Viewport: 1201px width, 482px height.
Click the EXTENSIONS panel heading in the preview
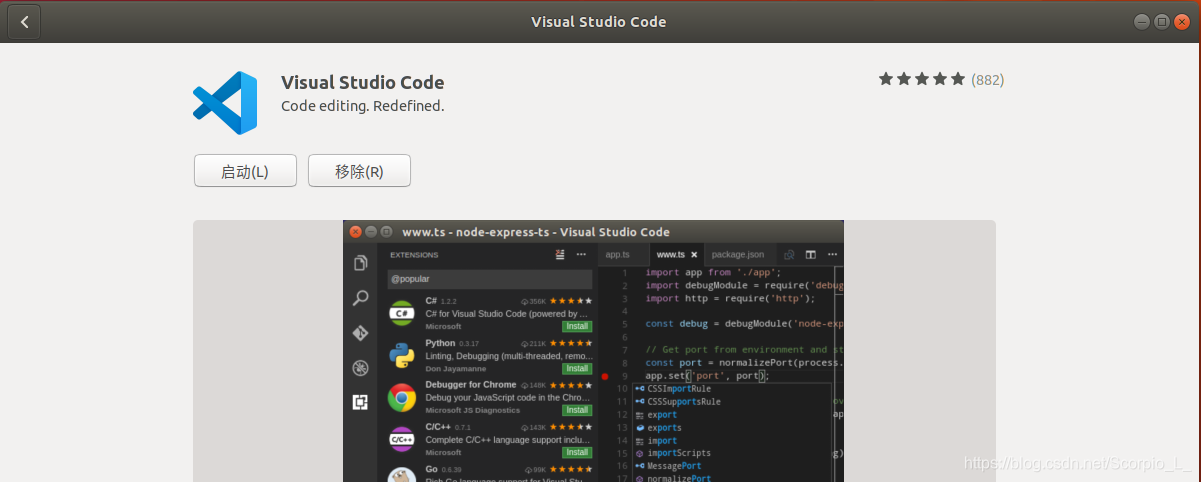(414, 255)
